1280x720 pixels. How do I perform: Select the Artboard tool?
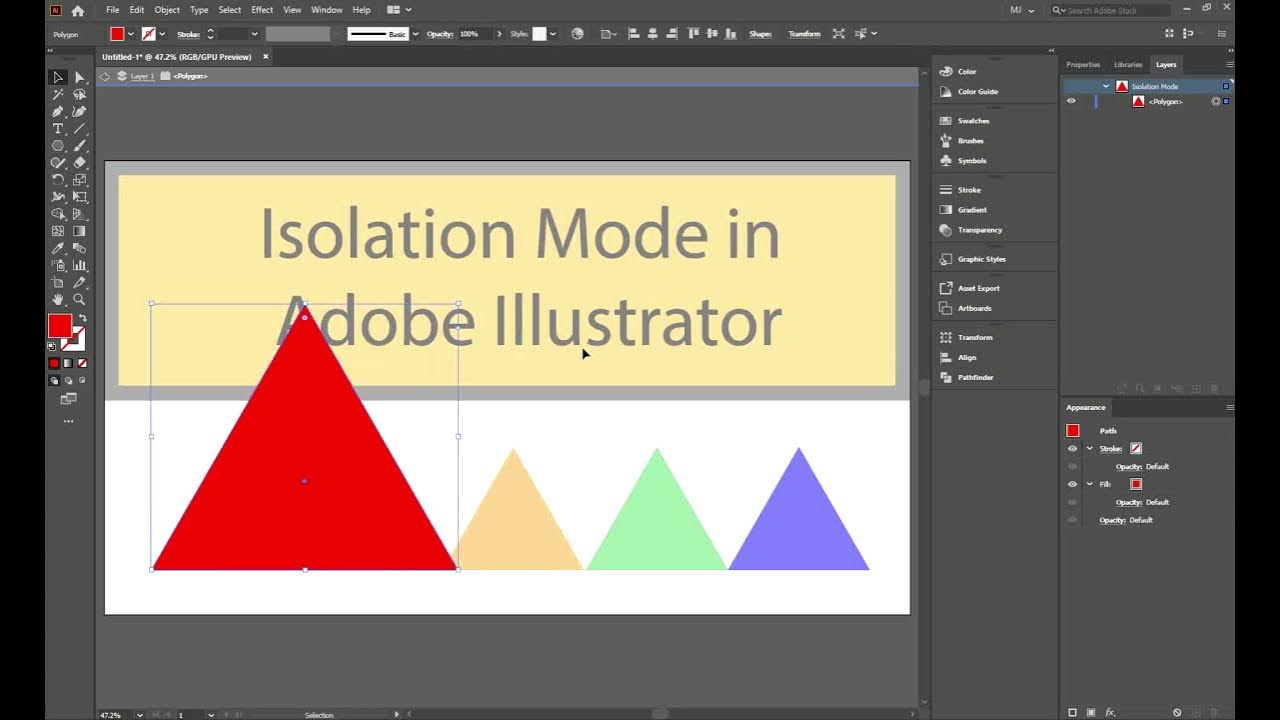point(58,282)
